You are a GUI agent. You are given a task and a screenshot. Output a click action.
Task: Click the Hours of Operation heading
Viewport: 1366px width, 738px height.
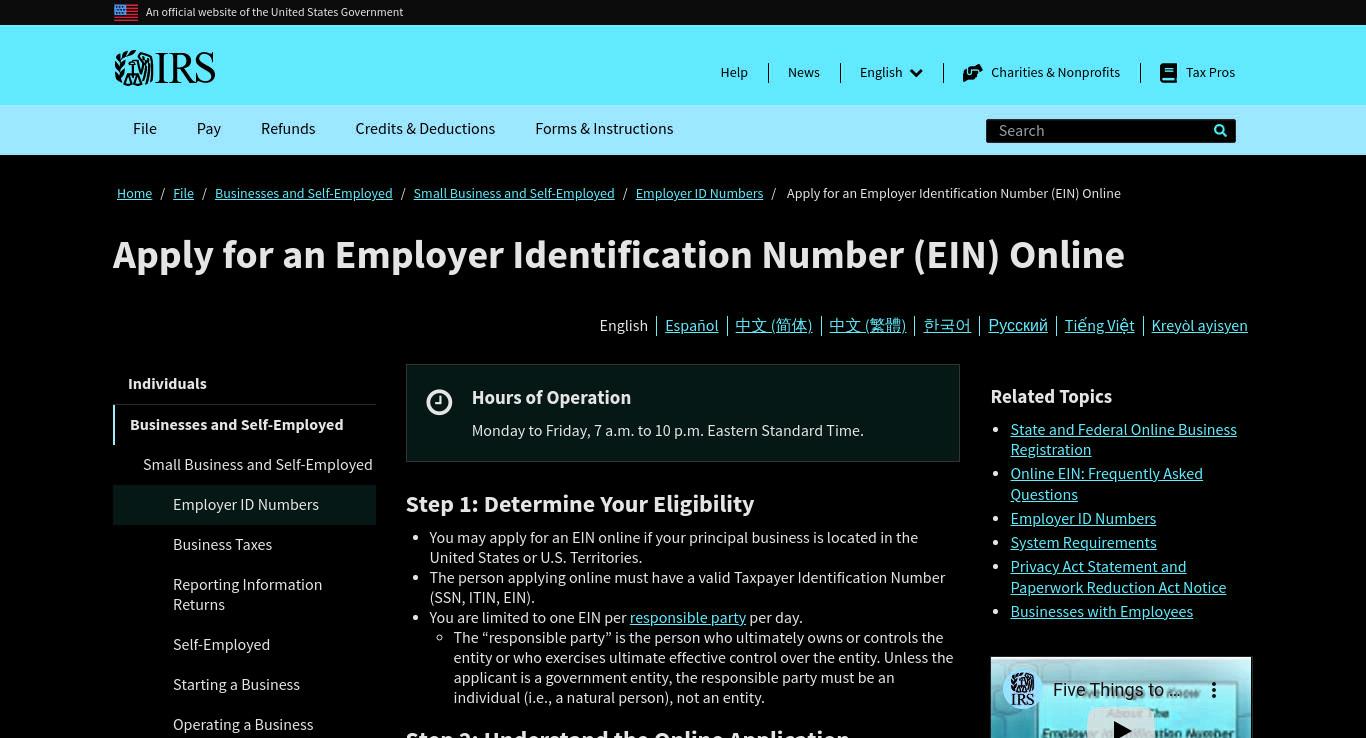pyautogui.click(x=551, y=398)
